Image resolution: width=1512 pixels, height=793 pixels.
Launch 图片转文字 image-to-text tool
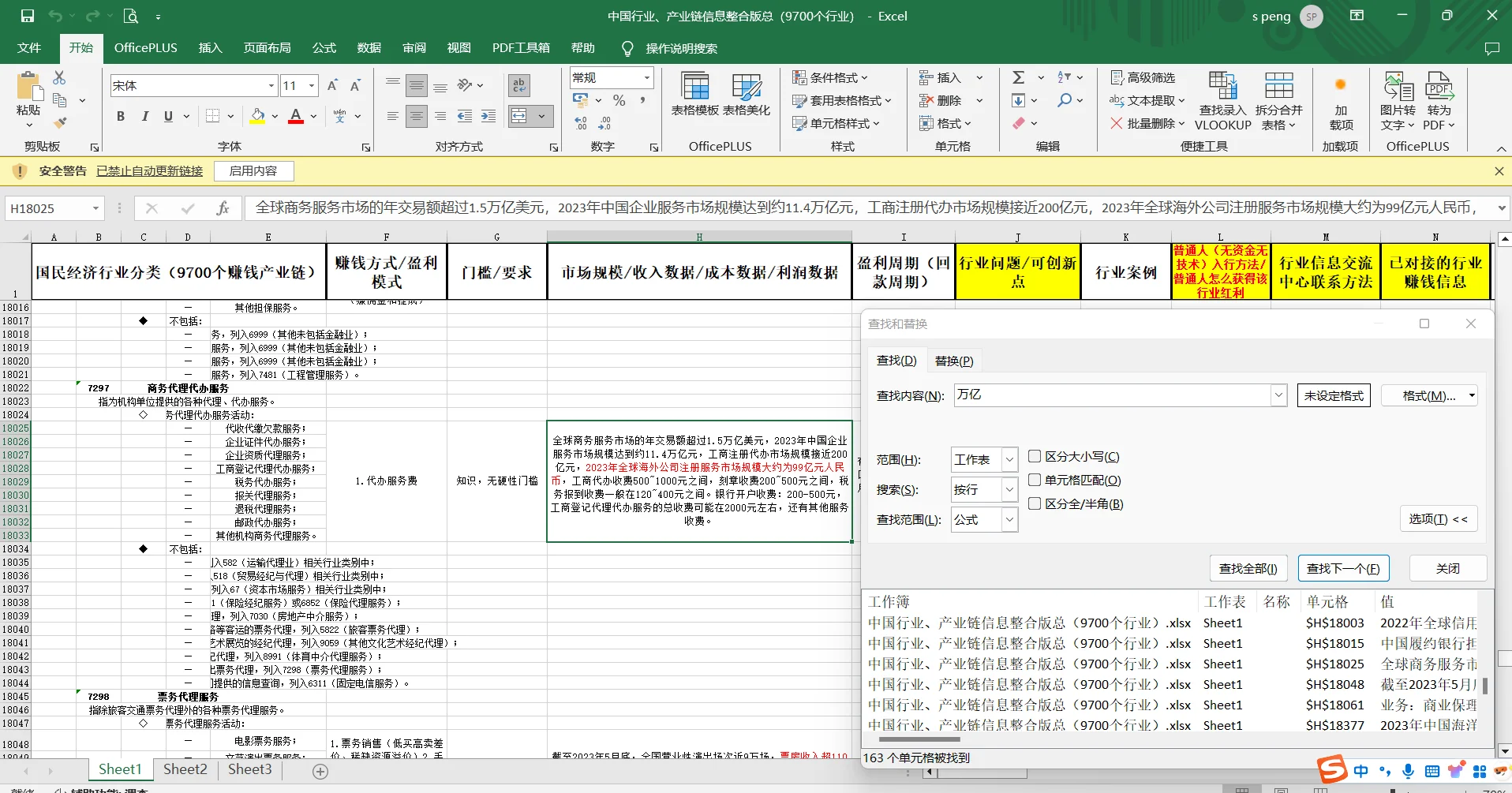click(x=1398, y=101)
